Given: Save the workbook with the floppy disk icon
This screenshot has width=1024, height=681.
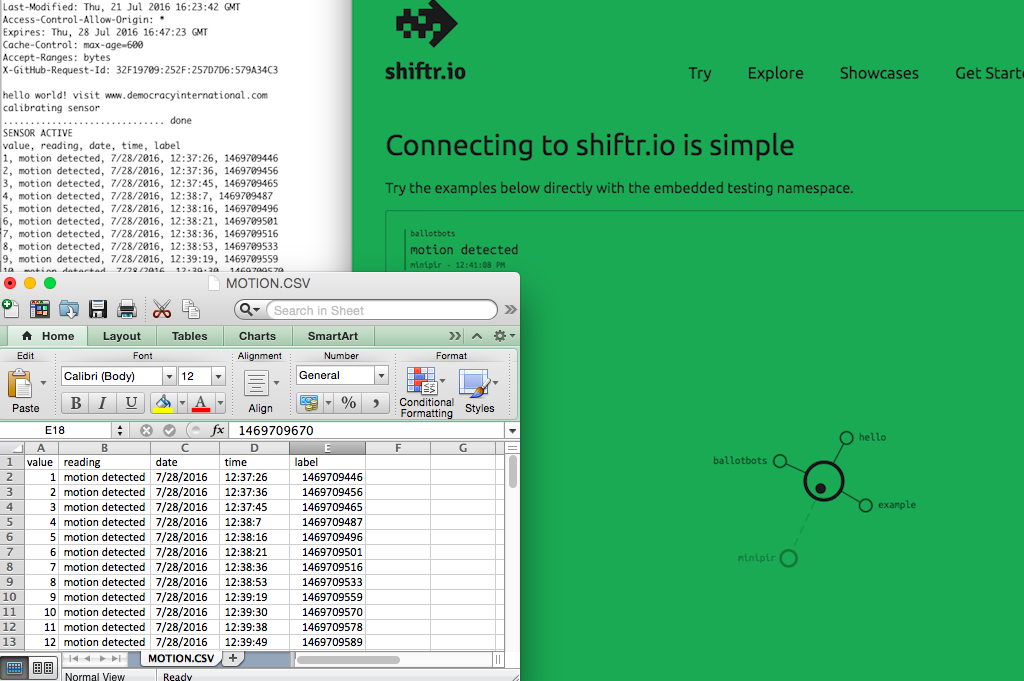Looking at the screenshot, I should tap(98, 309).
